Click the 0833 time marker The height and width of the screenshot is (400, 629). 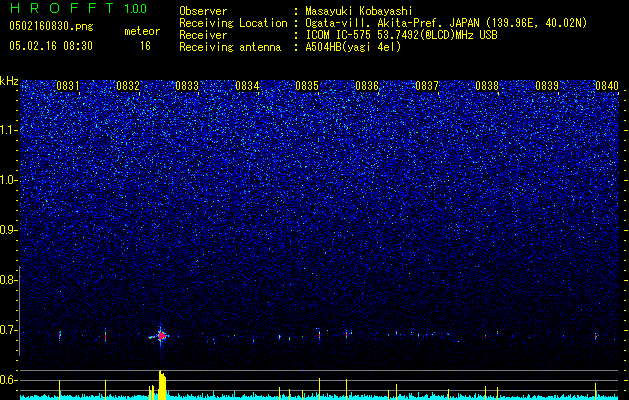187,86
